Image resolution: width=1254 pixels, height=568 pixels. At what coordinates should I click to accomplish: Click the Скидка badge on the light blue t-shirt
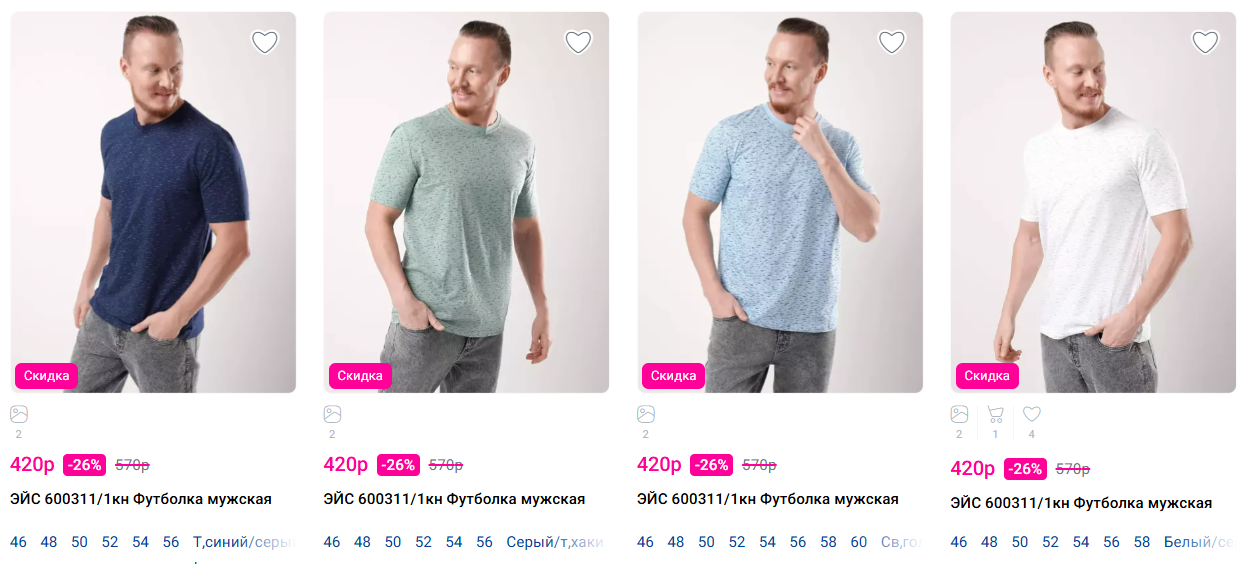pyautogui.click(x=673, y=376)
